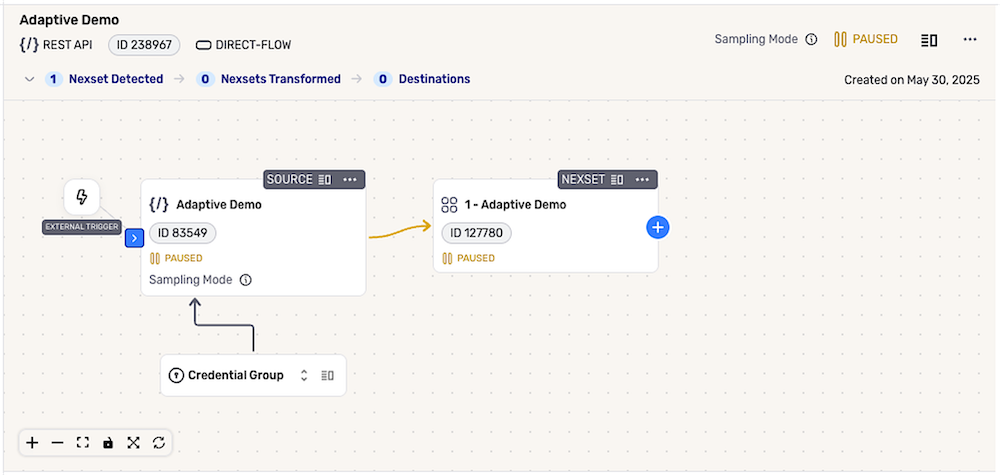Viewport: 1000px width, 475px height.
Task: Open the SOURCE node three-dot menu
Action: (x=350, y=179)
